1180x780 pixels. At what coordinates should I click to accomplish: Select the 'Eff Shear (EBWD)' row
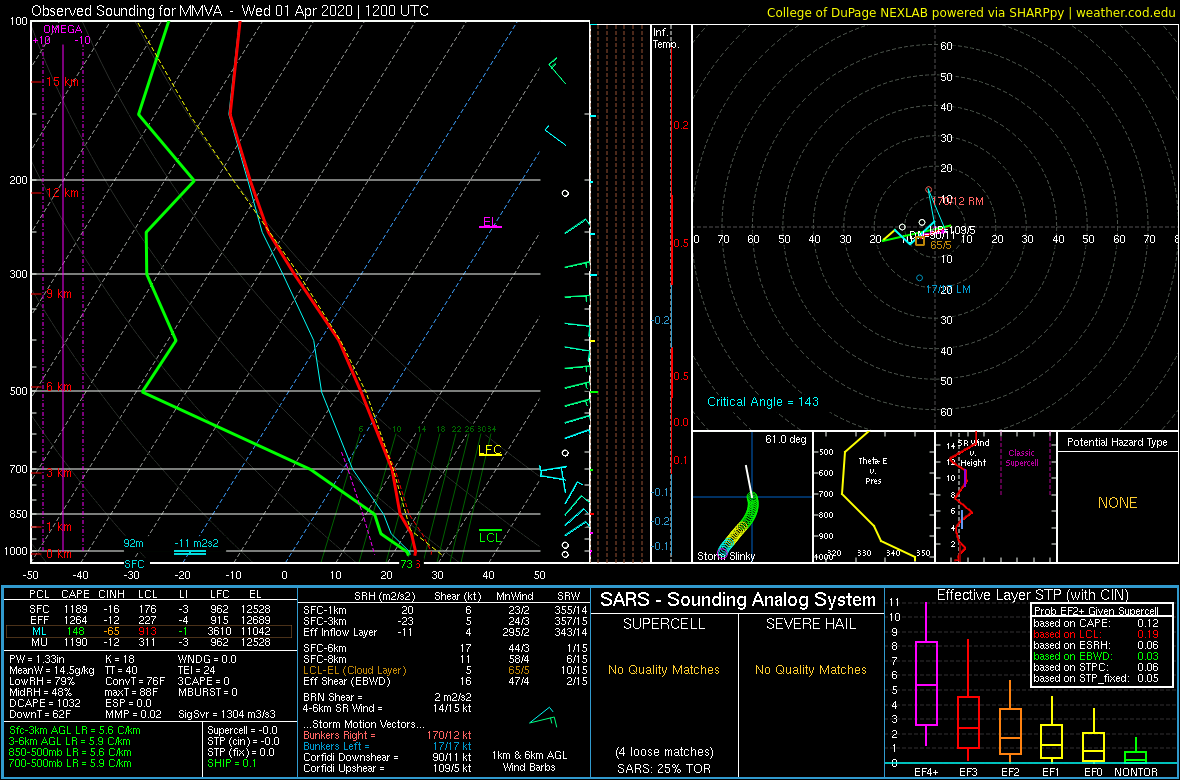coord(444,681)
